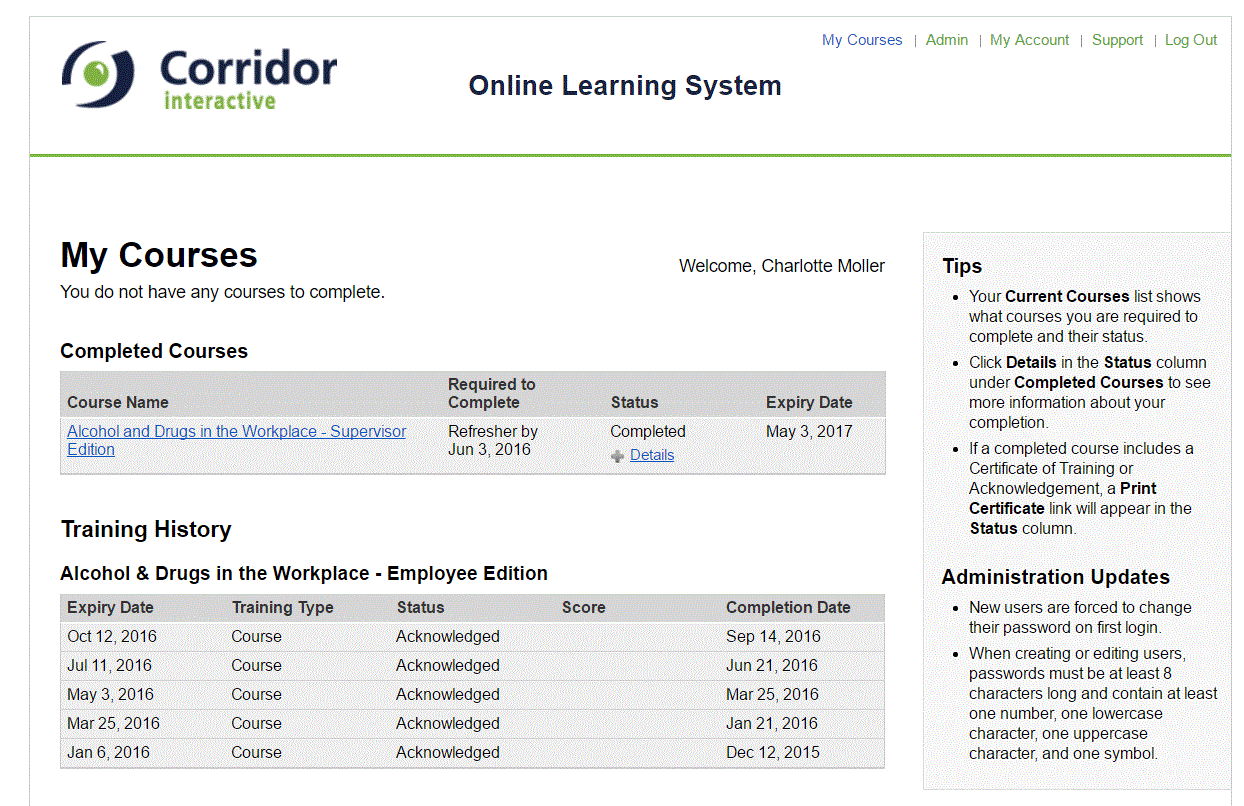Click the Score column header
The image size is (1244, 806).
click(583, 607)
